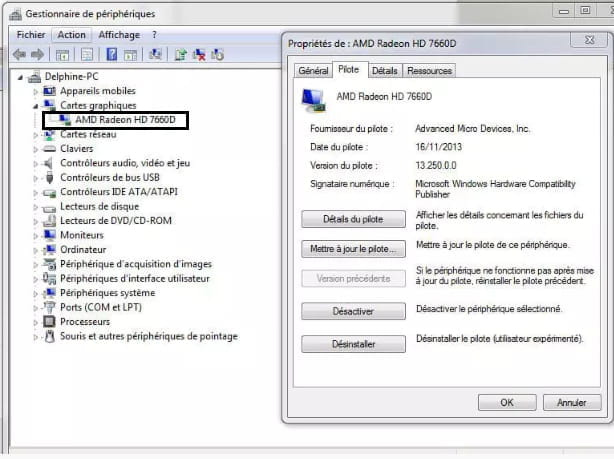Switch to the Général tab
This screenshot has width=614, height=459.
[313, 71]
